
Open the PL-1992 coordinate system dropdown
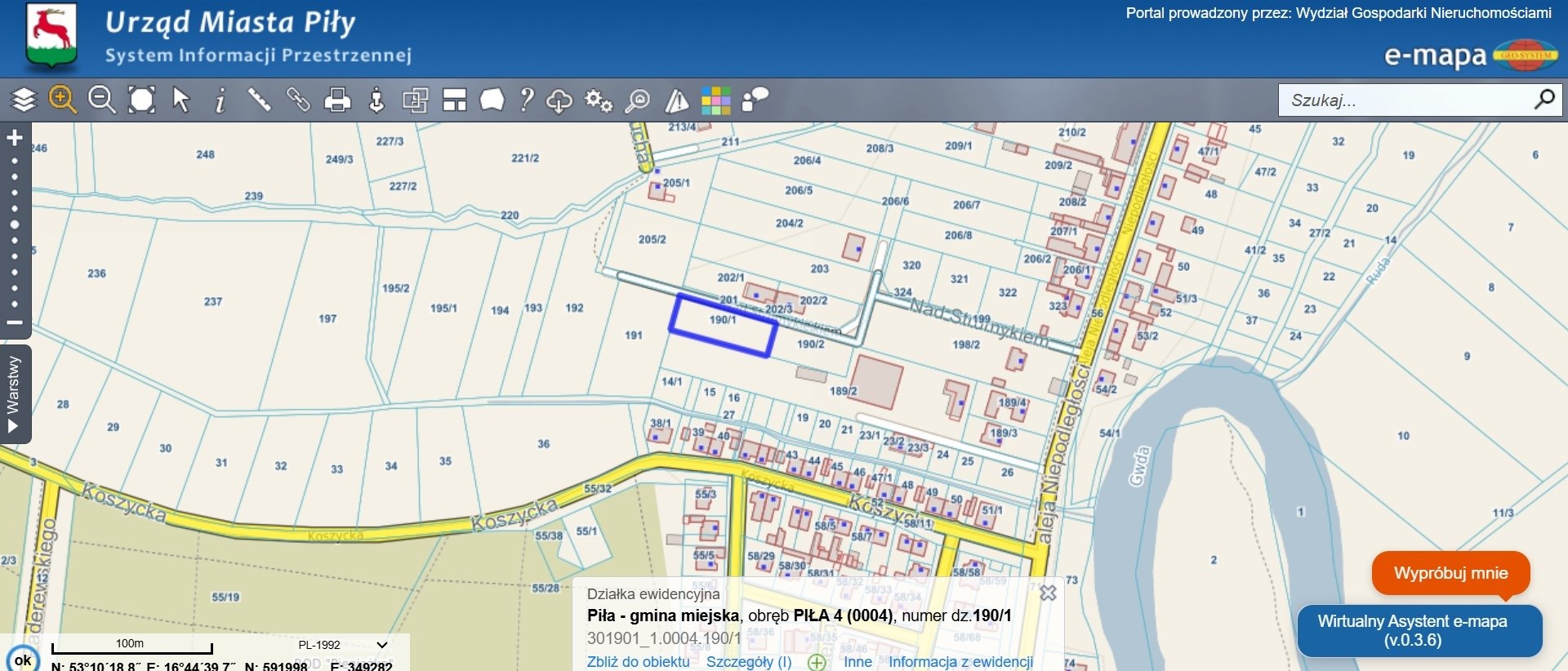[x=342, y=645]
